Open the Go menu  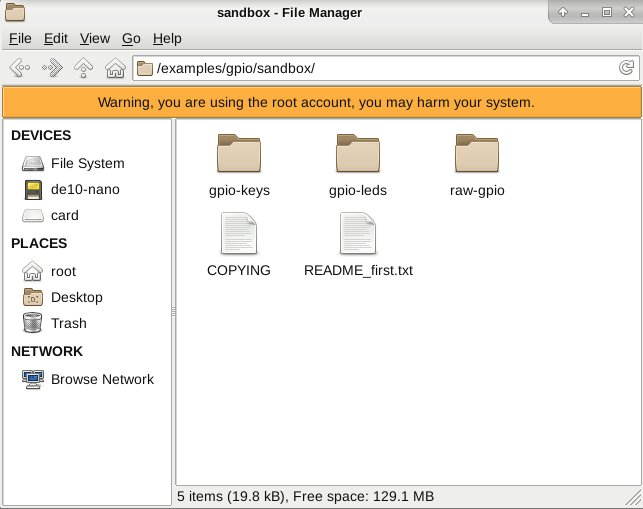coord(131,39)
